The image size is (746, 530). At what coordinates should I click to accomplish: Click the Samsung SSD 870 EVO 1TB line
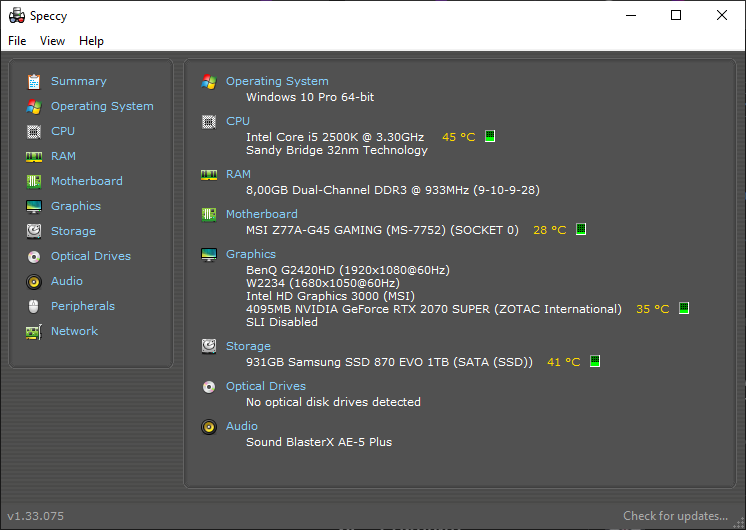pos(389,362)
